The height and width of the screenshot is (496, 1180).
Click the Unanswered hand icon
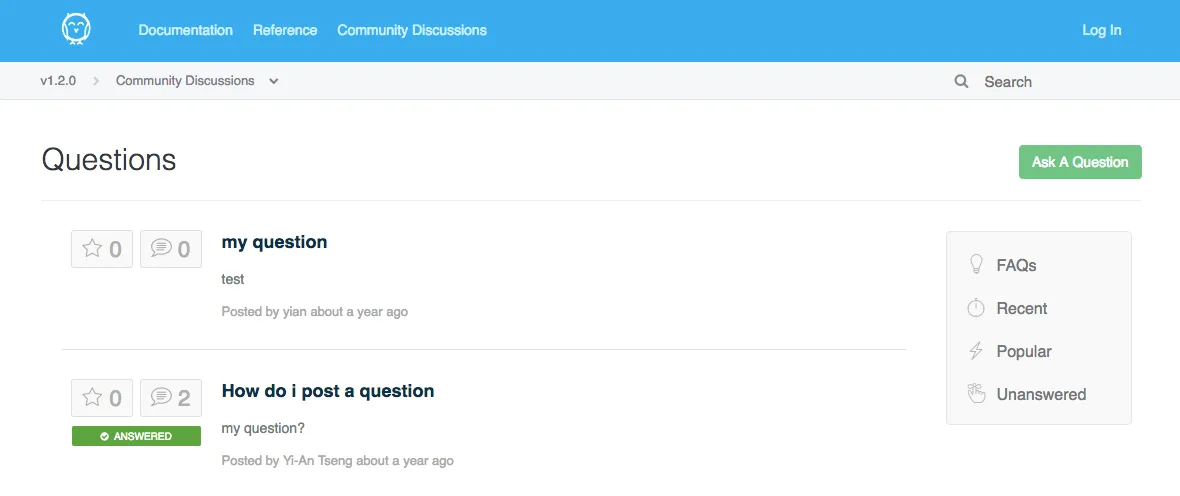click(976, 394)
